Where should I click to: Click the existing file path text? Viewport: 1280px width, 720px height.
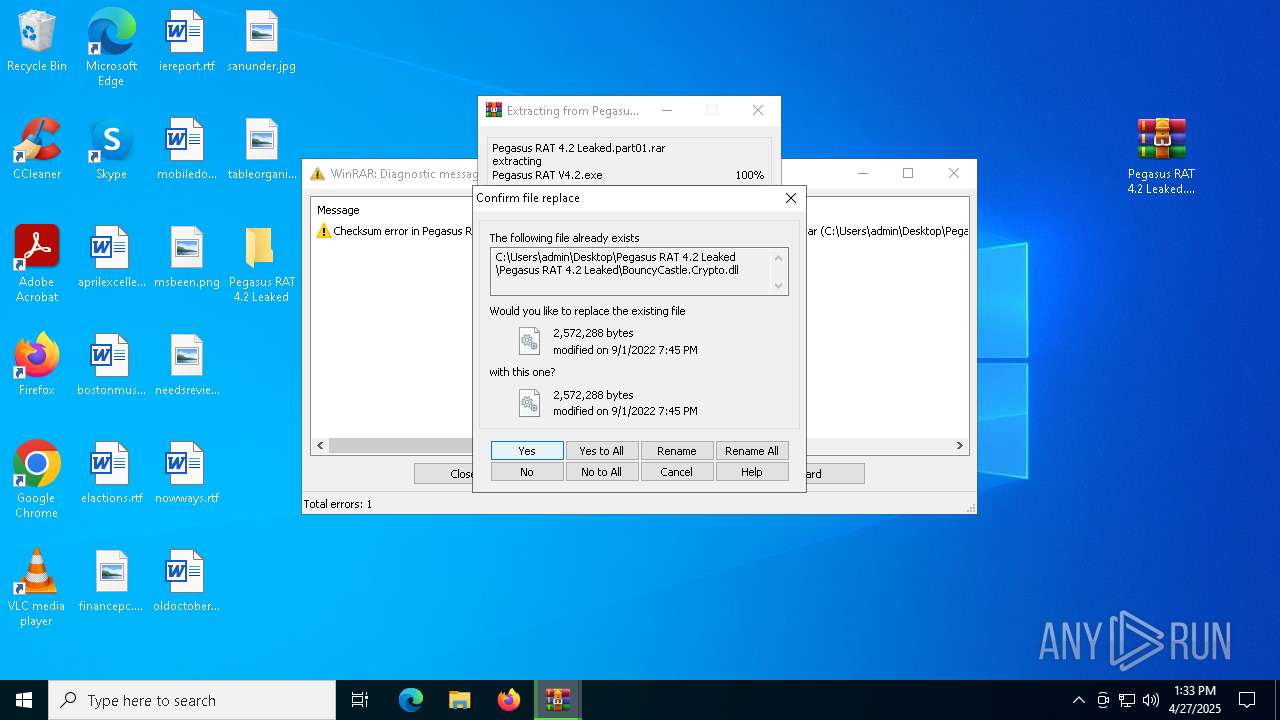click(x=617, y=263)
